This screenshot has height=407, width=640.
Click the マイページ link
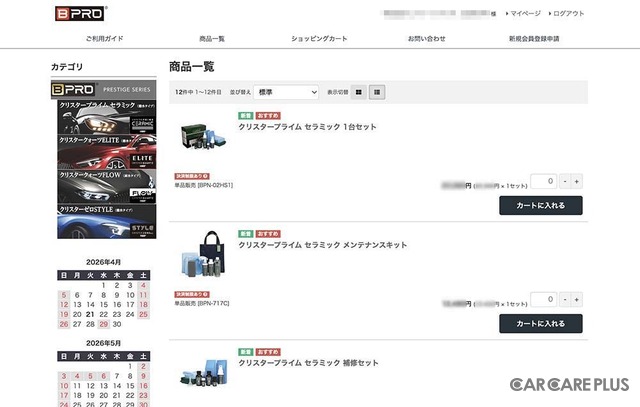tap(525, 14)
